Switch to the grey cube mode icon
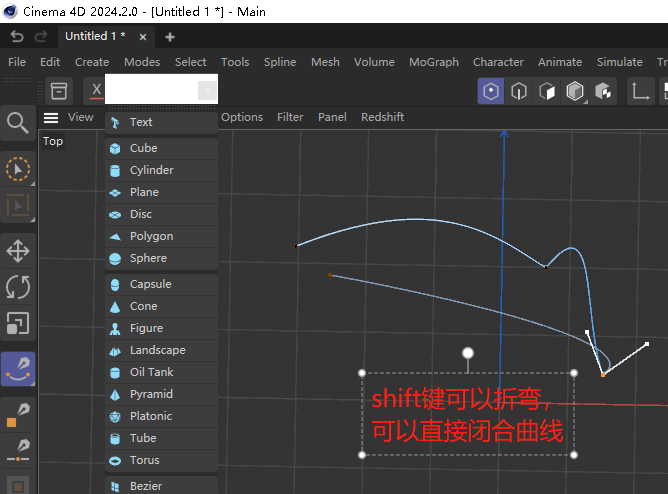668x494 pixels. [575, 91]
